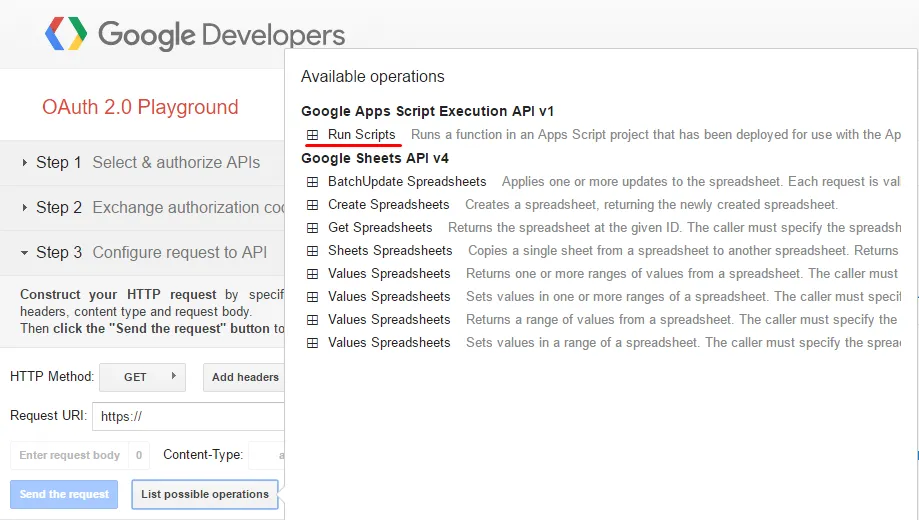The image size is (919, 520).
Task: Click Enter request body button
Action: coord(69,455)
